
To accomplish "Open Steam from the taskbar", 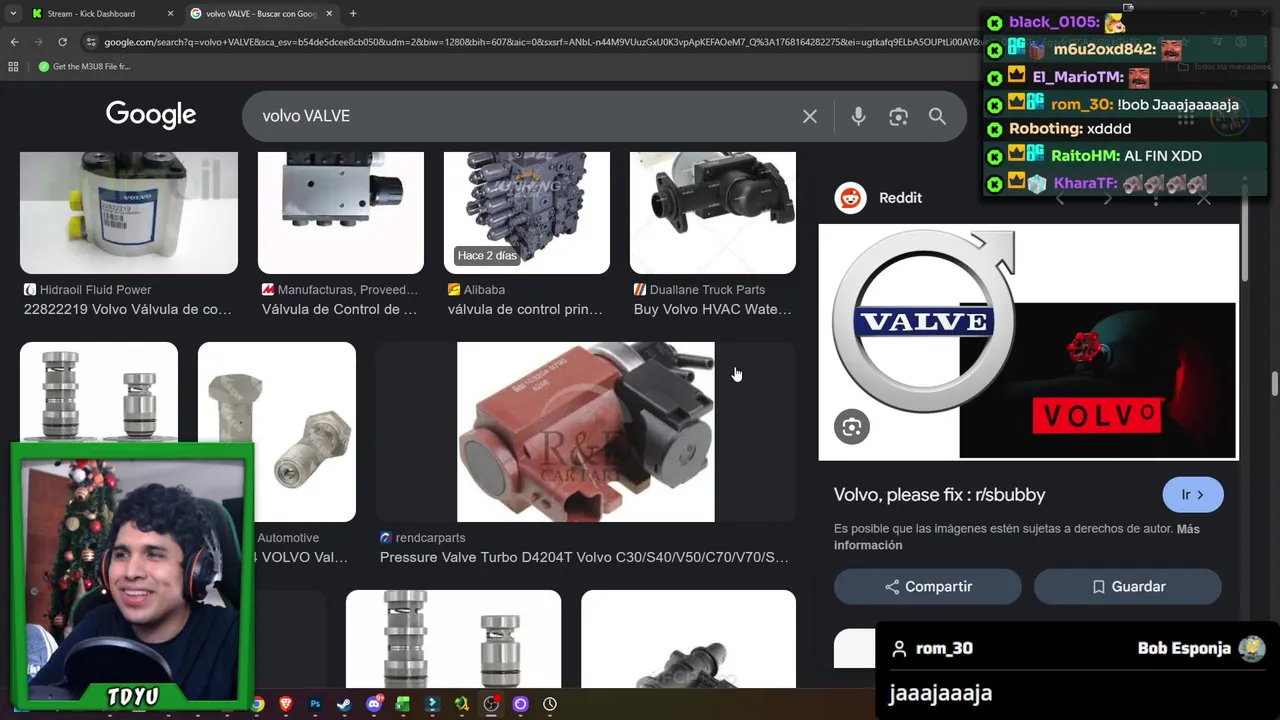I will 344,704.
